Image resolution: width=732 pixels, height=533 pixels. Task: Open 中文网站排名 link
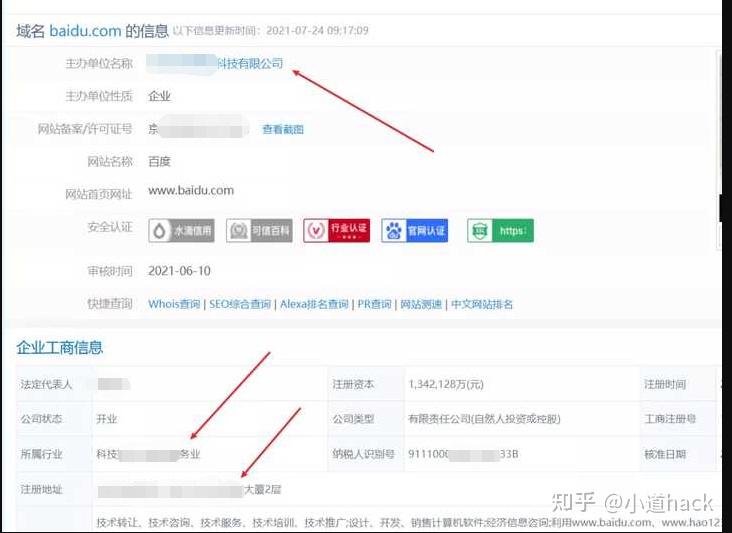pyautogui.click(x=482, y=304)
